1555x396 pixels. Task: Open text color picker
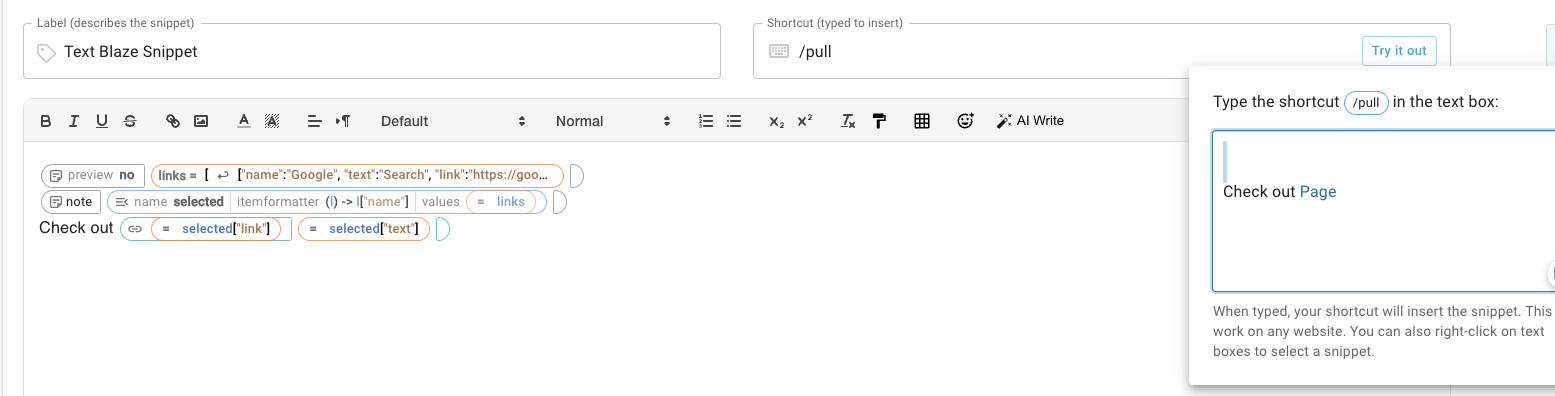pos(243,121)
